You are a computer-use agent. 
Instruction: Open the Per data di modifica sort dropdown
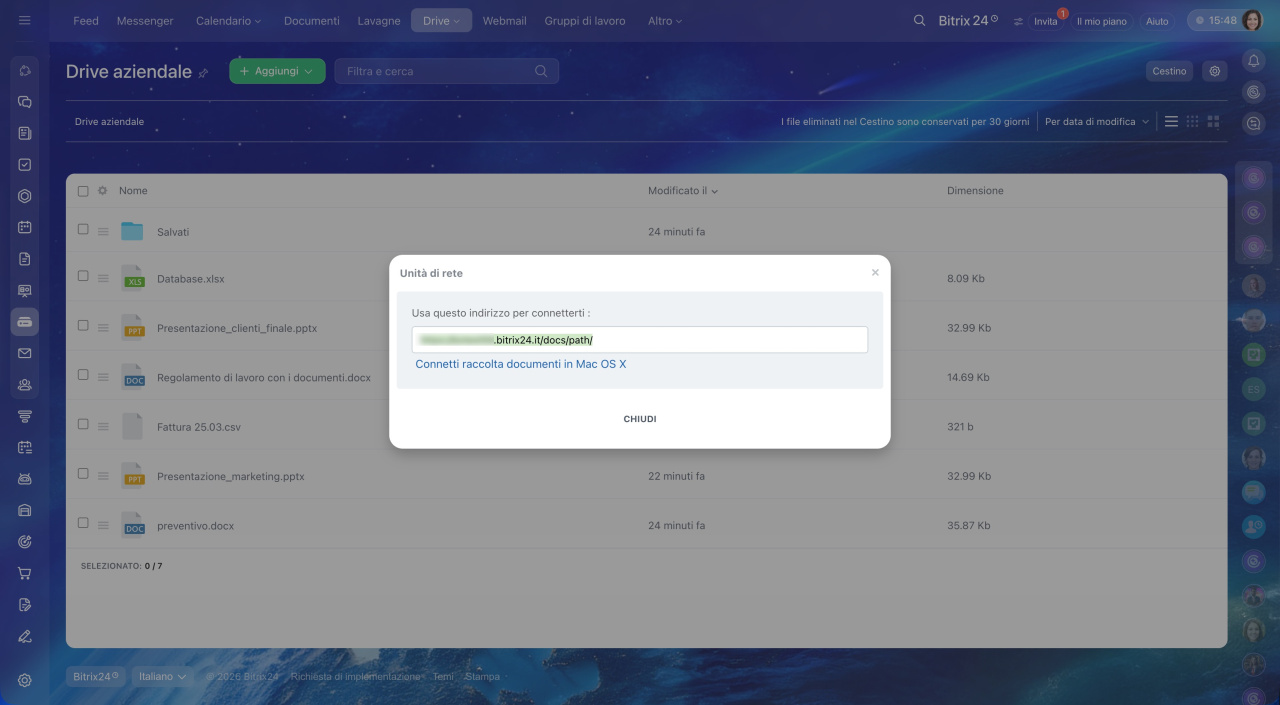1096,121
